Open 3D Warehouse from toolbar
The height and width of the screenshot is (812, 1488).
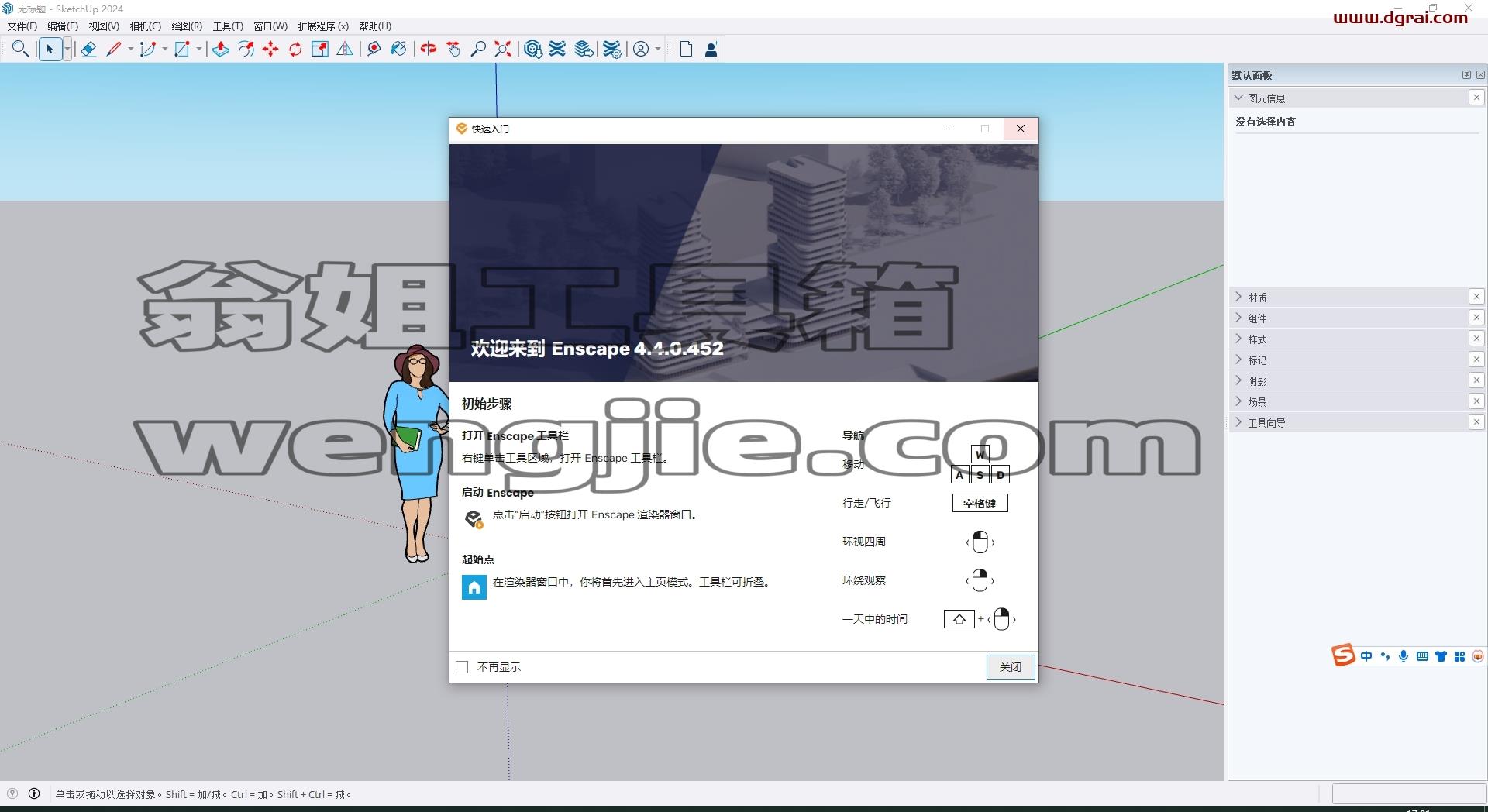532,50
